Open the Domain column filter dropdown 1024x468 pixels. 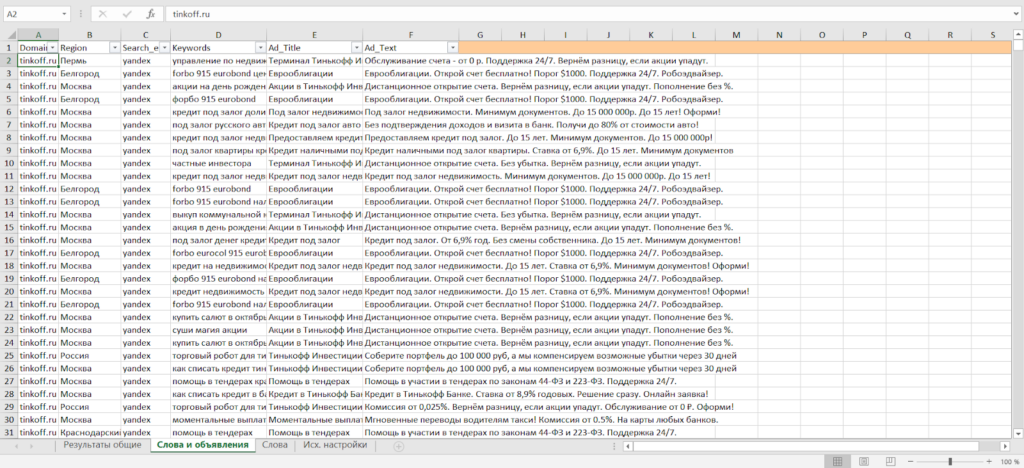click(53, 48)
